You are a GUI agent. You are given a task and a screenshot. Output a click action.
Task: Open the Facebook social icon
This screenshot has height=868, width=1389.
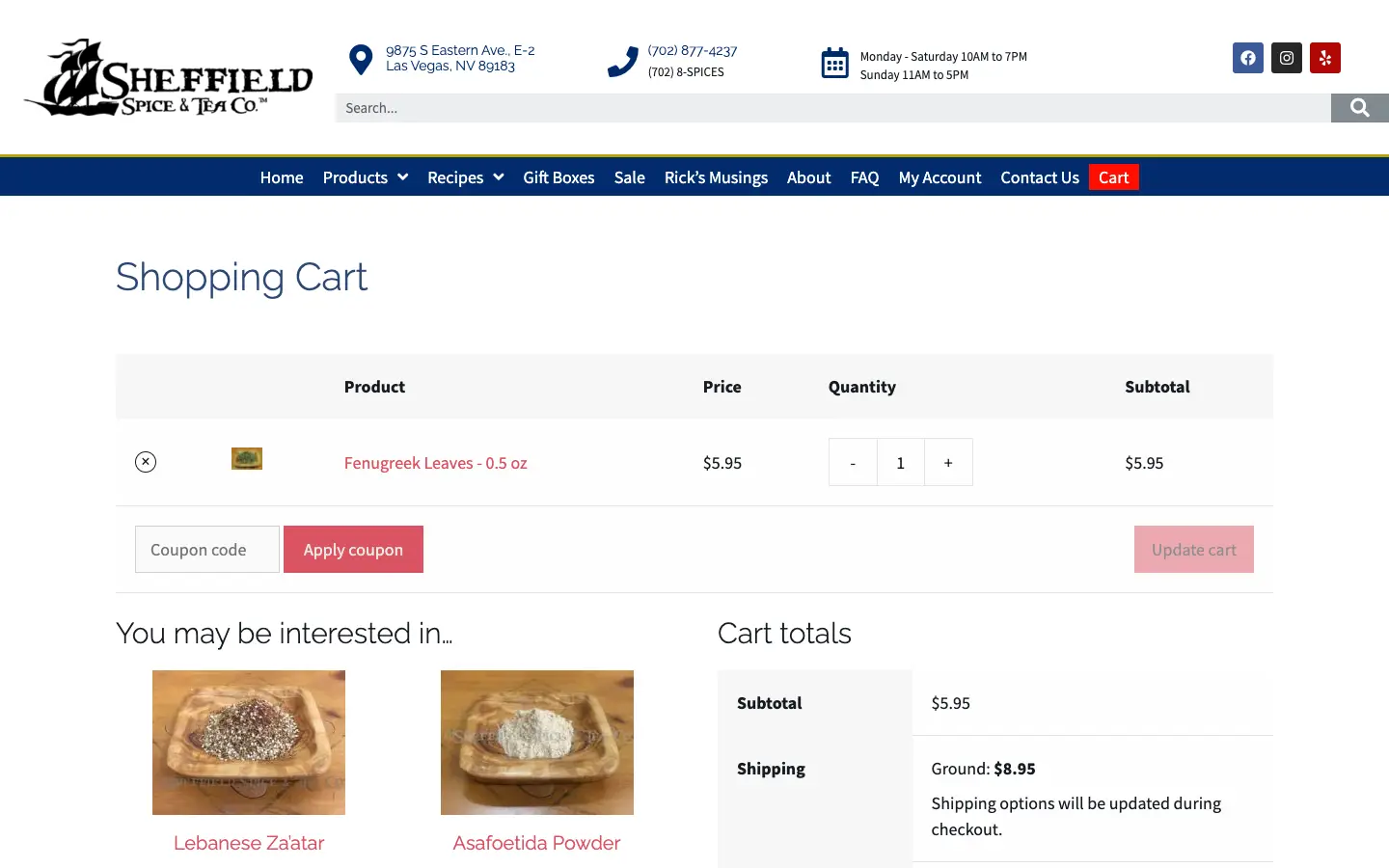1247,58
